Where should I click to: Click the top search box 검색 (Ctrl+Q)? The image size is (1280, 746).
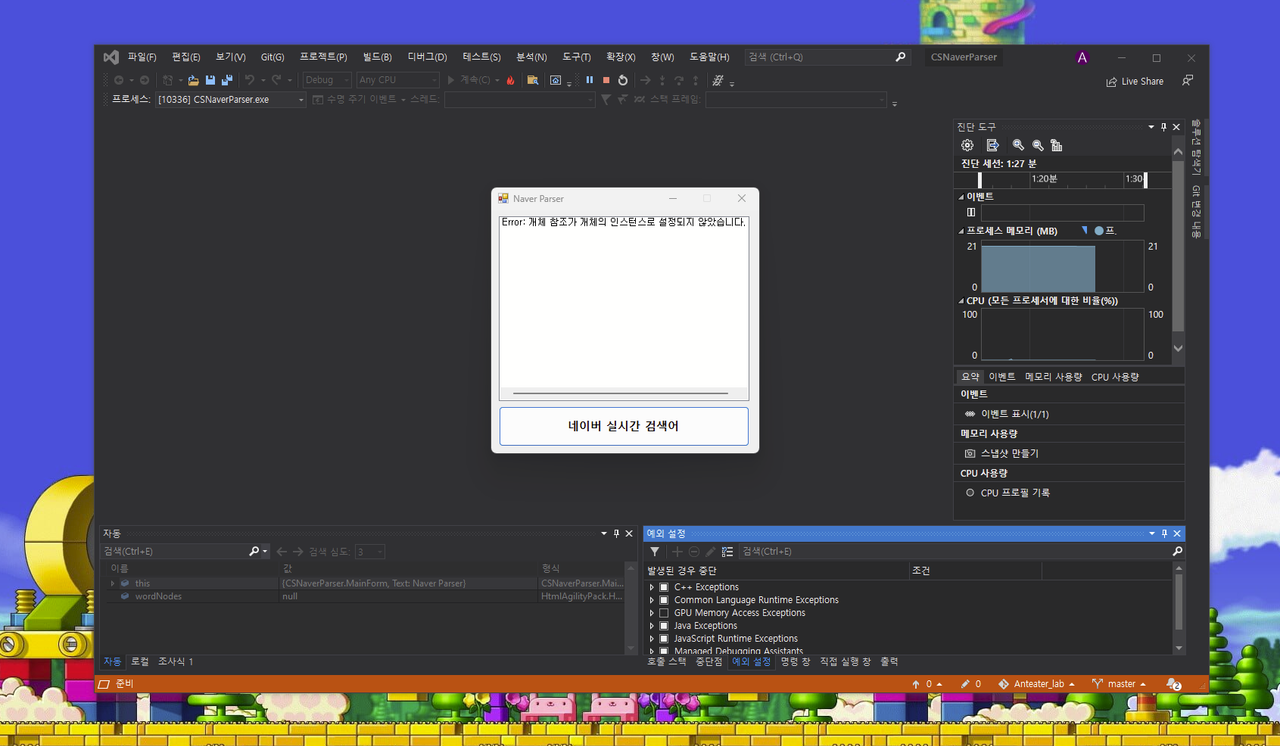(827, 57)
